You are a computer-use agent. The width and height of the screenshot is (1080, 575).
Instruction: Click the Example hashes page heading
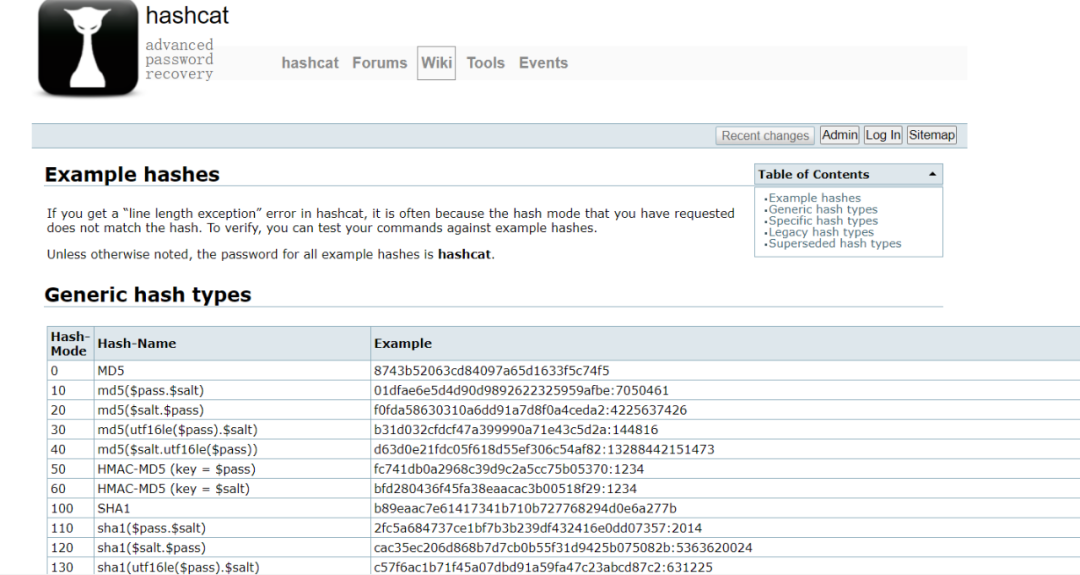pyautogui.click(x=132, y=174)
